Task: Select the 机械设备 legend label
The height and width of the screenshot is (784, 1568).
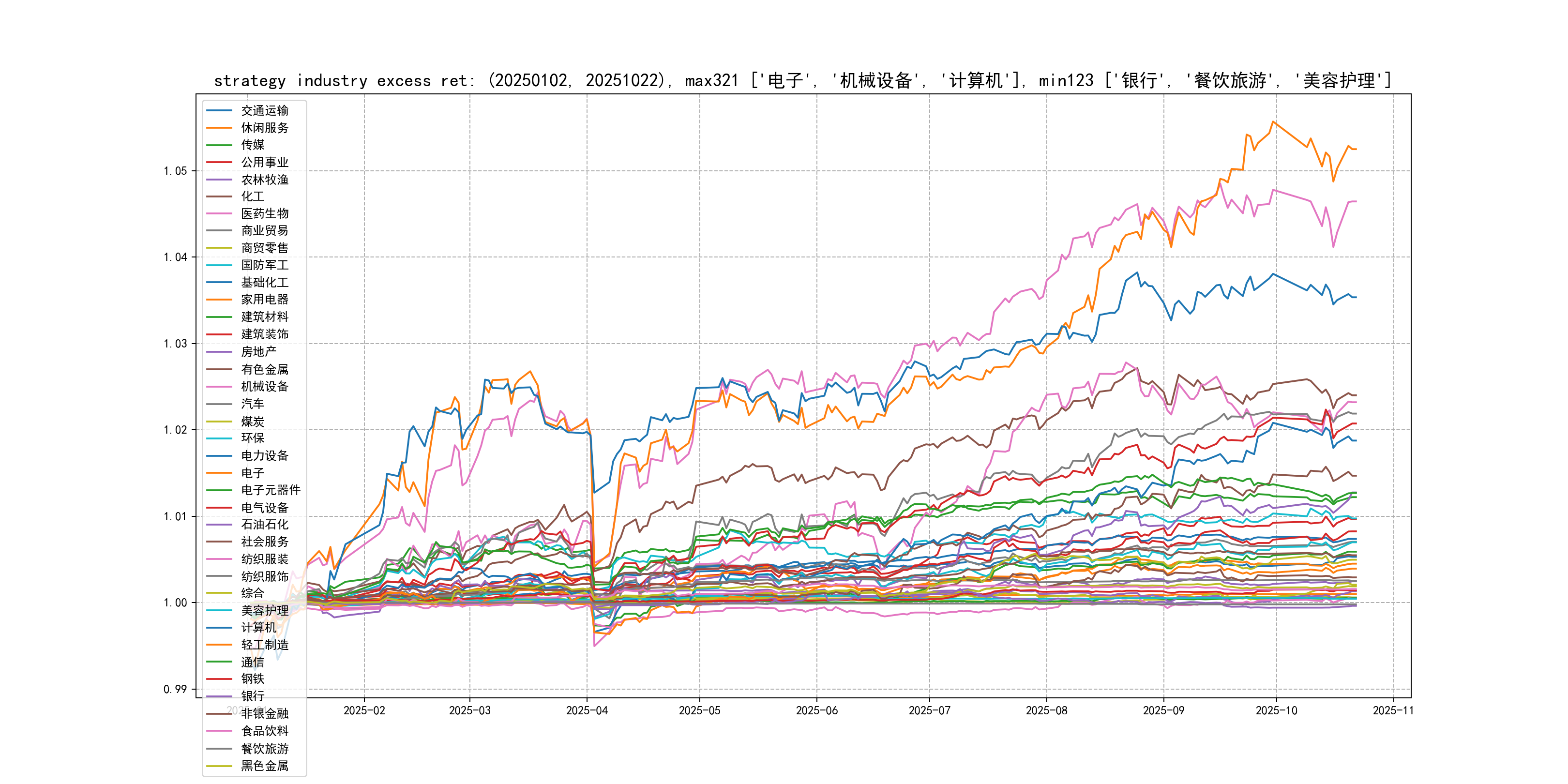Action: [x=265, y=387]
